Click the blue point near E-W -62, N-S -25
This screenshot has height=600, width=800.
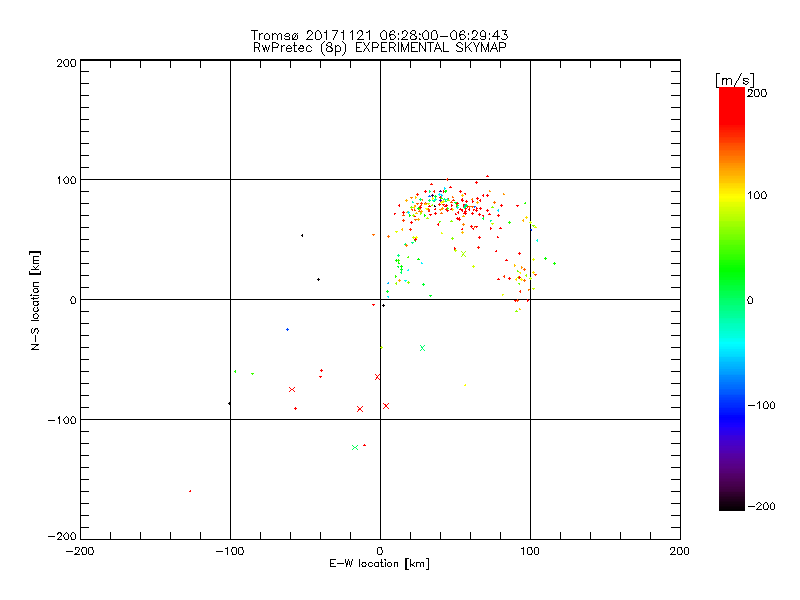288,330
